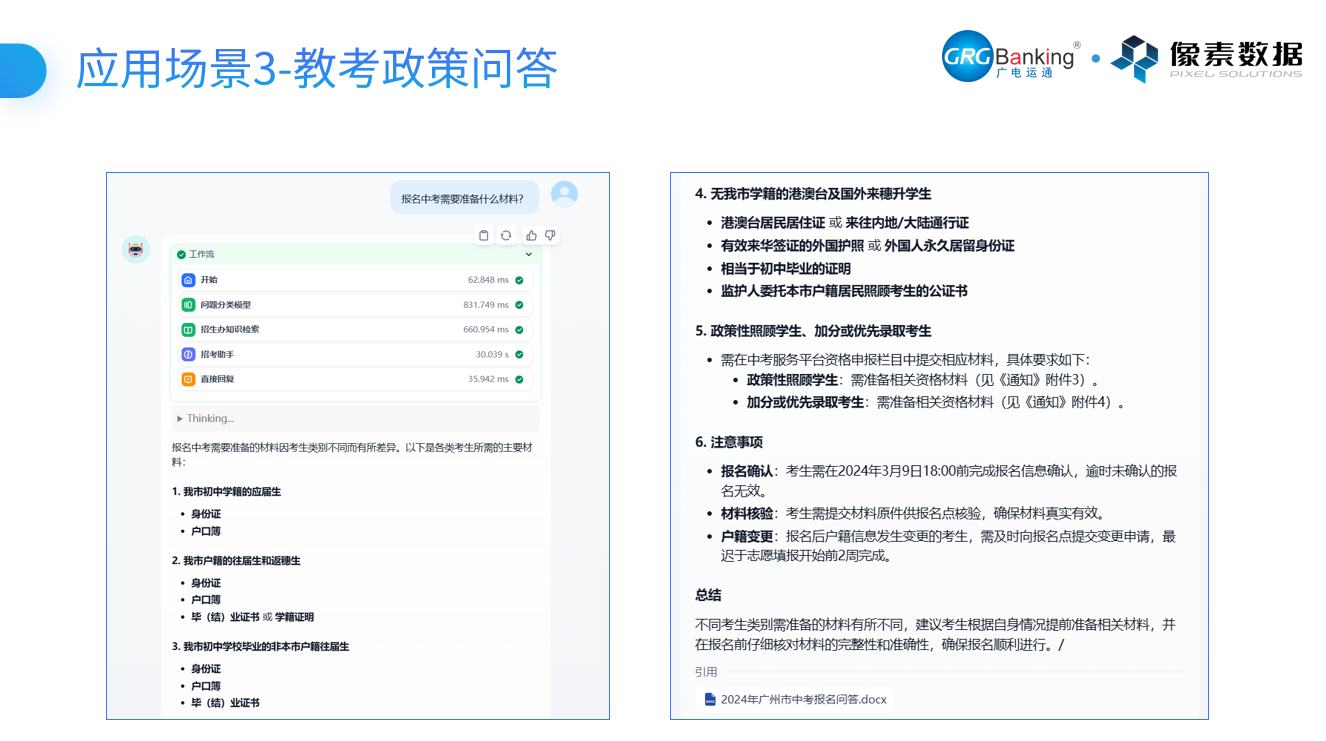Regenerate the answer with the refresh icon
This screenshot has width=1326, height=741.
pyautogui.click(x=506, y=235)
